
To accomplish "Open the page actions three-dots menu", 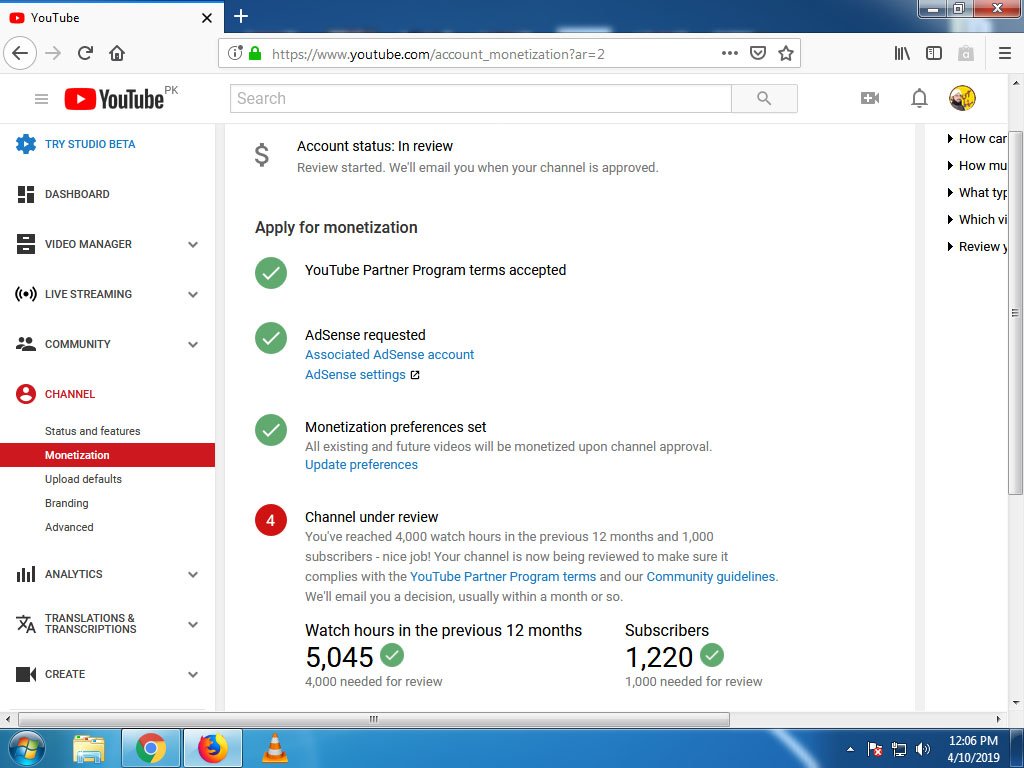I will 729,53.
